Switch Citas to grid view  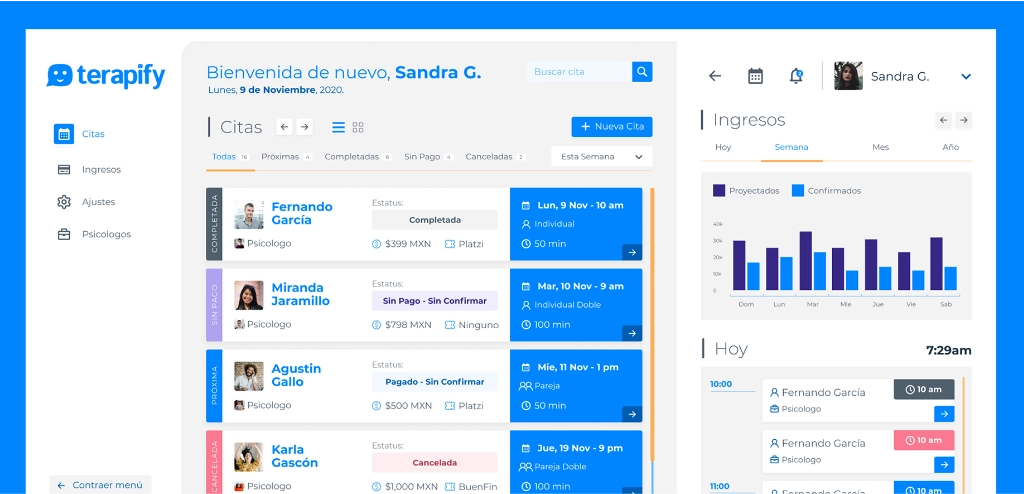[358, 127]
